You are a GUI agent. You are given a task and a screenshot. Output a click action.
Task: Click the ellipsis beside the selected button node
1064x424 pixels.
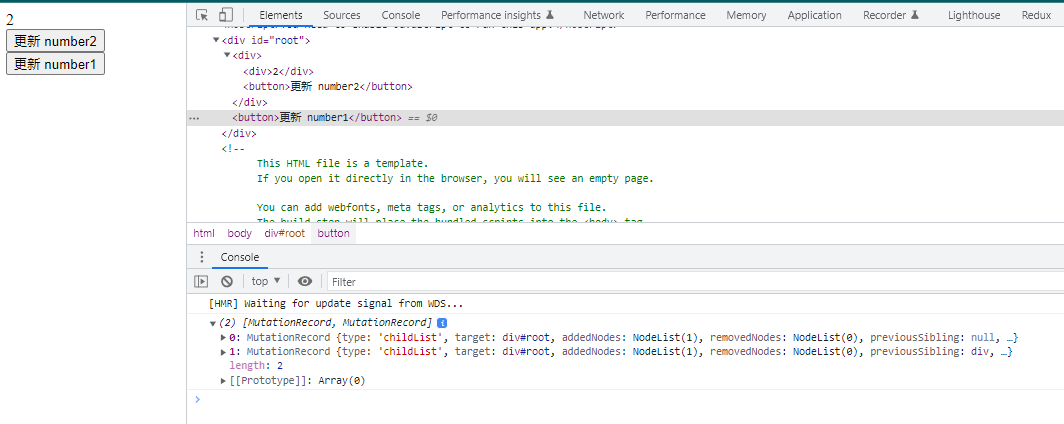click(x=194, y=118)
